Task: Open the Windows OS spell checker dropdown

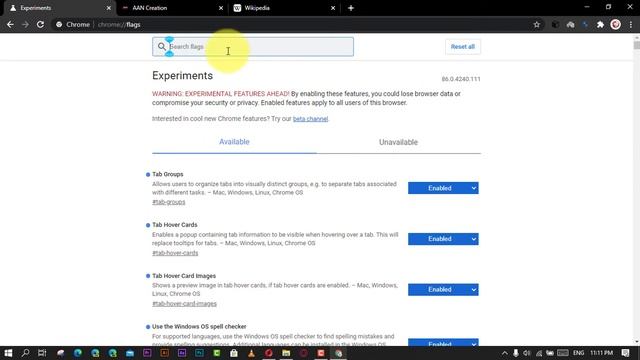Action: (443, 342)
